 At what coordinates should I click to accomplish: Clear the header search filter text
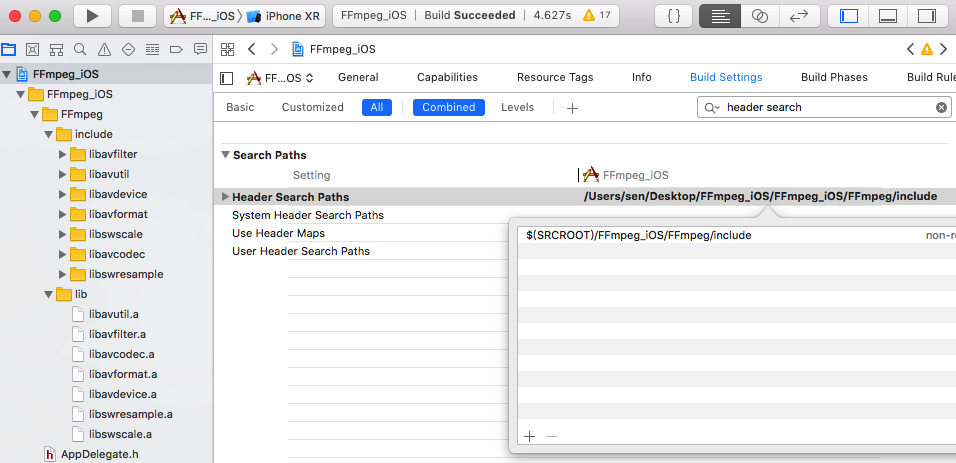click(x=941, y=107)
